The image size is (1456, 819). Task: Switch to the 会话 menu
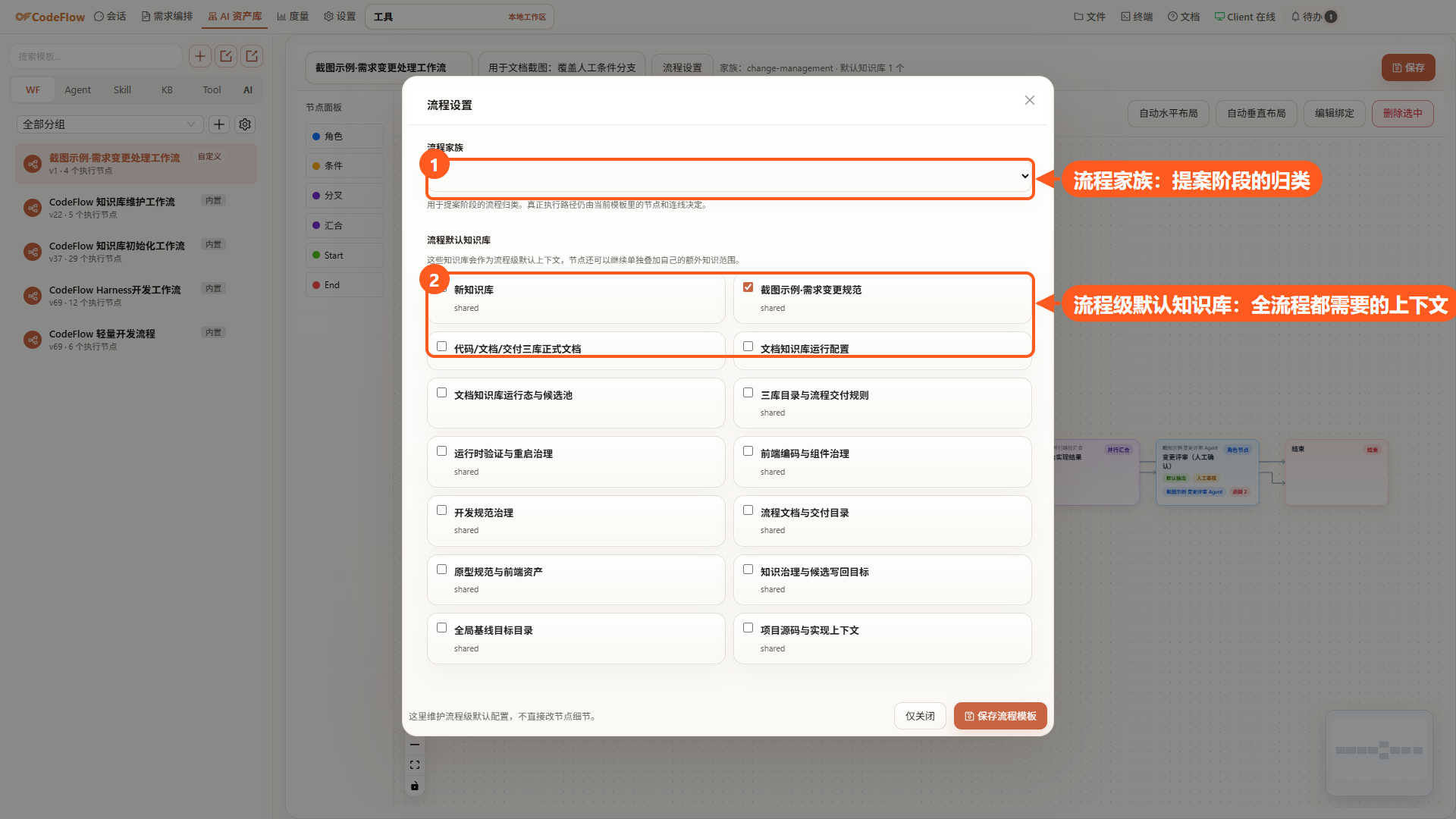[110, 17]
